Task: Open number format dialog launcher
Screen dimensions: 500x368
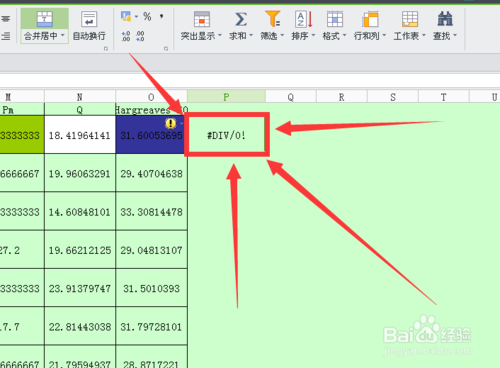Action: [x=166, y=49]
